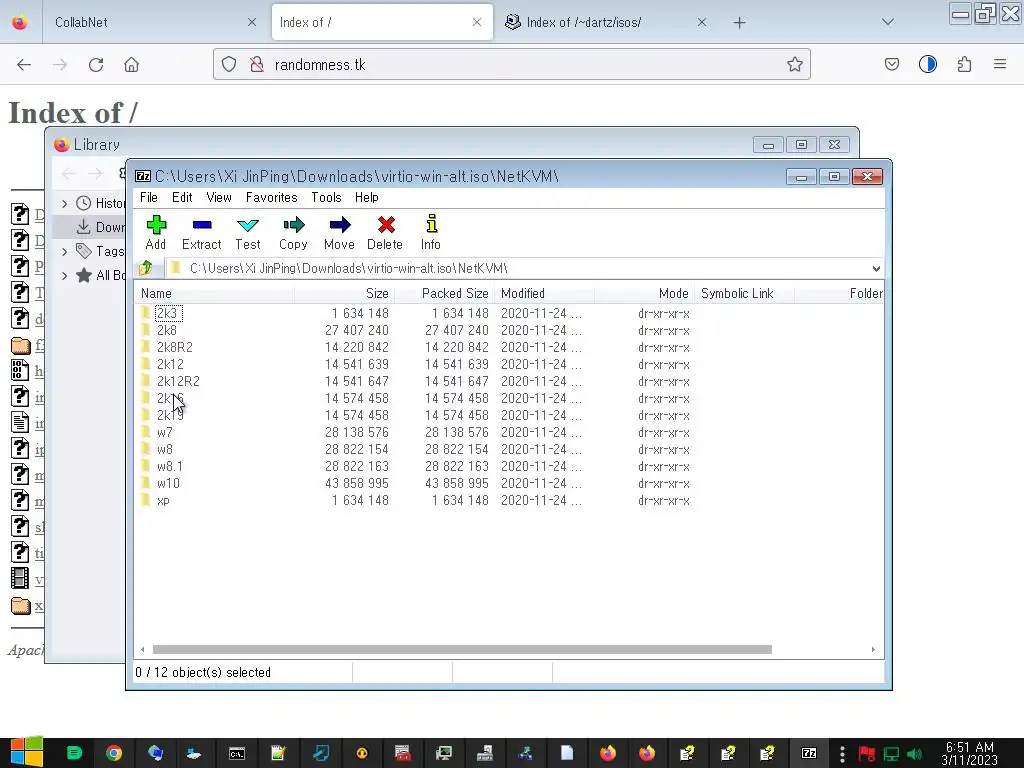Click the Symbolic Link column header
Image resolution: width=1024 pixels, height=768 pixels.
[x=744, y=293]
